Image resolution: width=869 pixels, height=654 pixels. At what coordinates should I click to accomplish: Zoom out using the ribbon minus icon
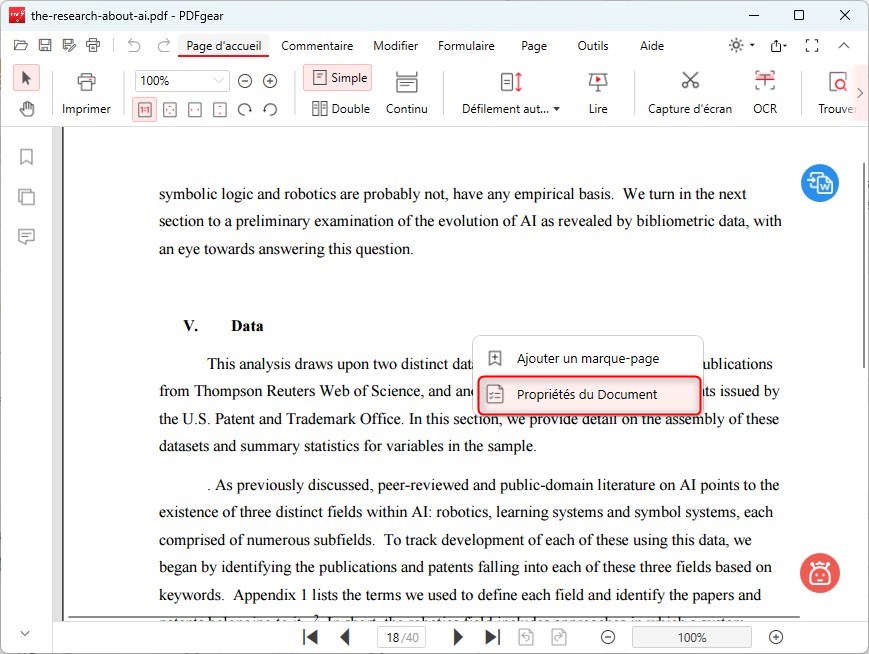point(245,81)
